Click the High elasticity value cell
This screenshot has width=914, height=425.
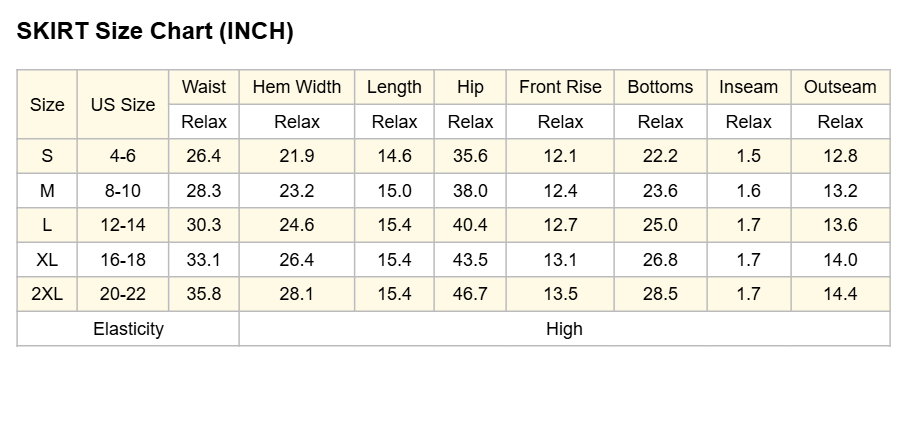tap(564, 329)
